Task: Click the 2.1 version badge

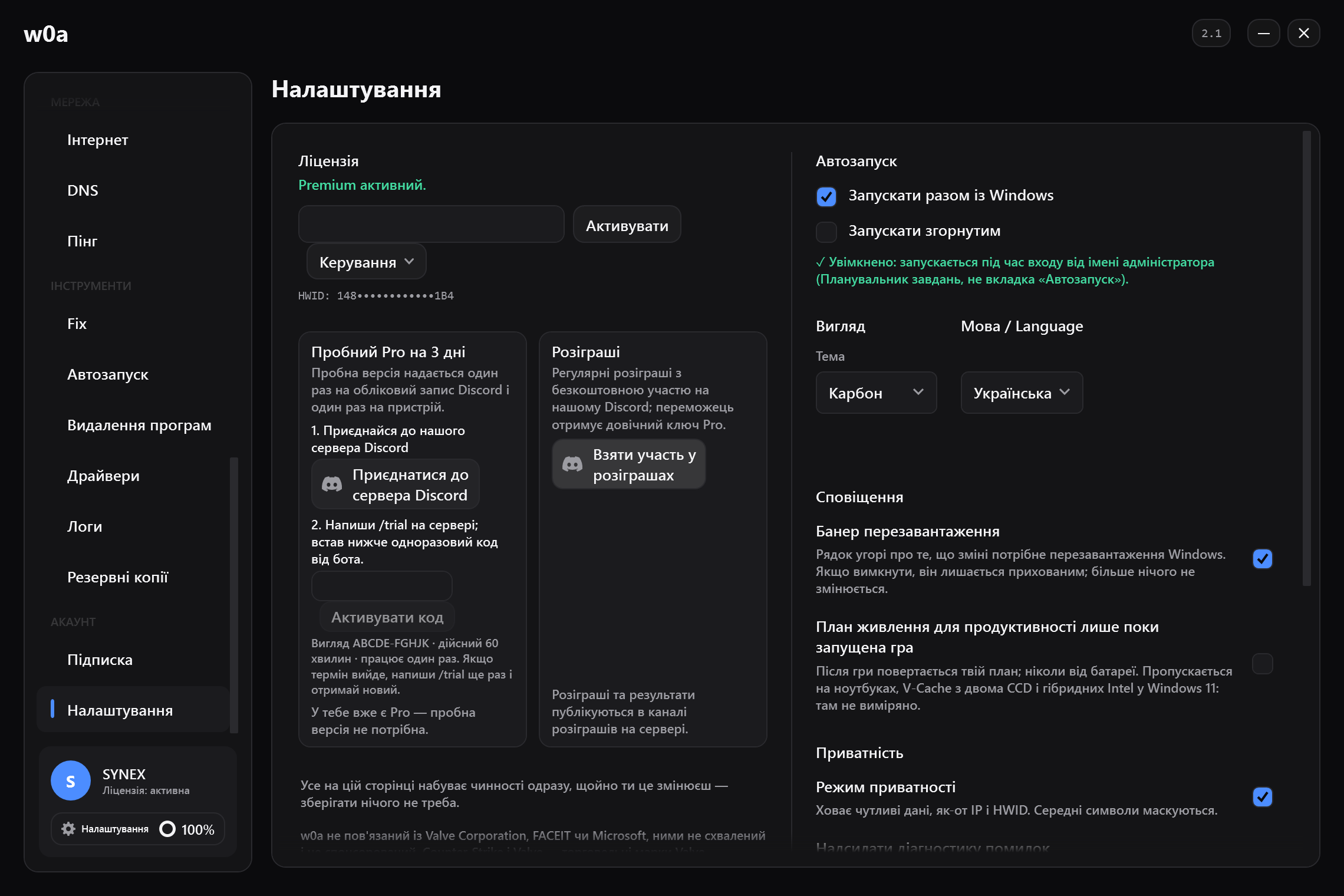Action: (1211, 33)
